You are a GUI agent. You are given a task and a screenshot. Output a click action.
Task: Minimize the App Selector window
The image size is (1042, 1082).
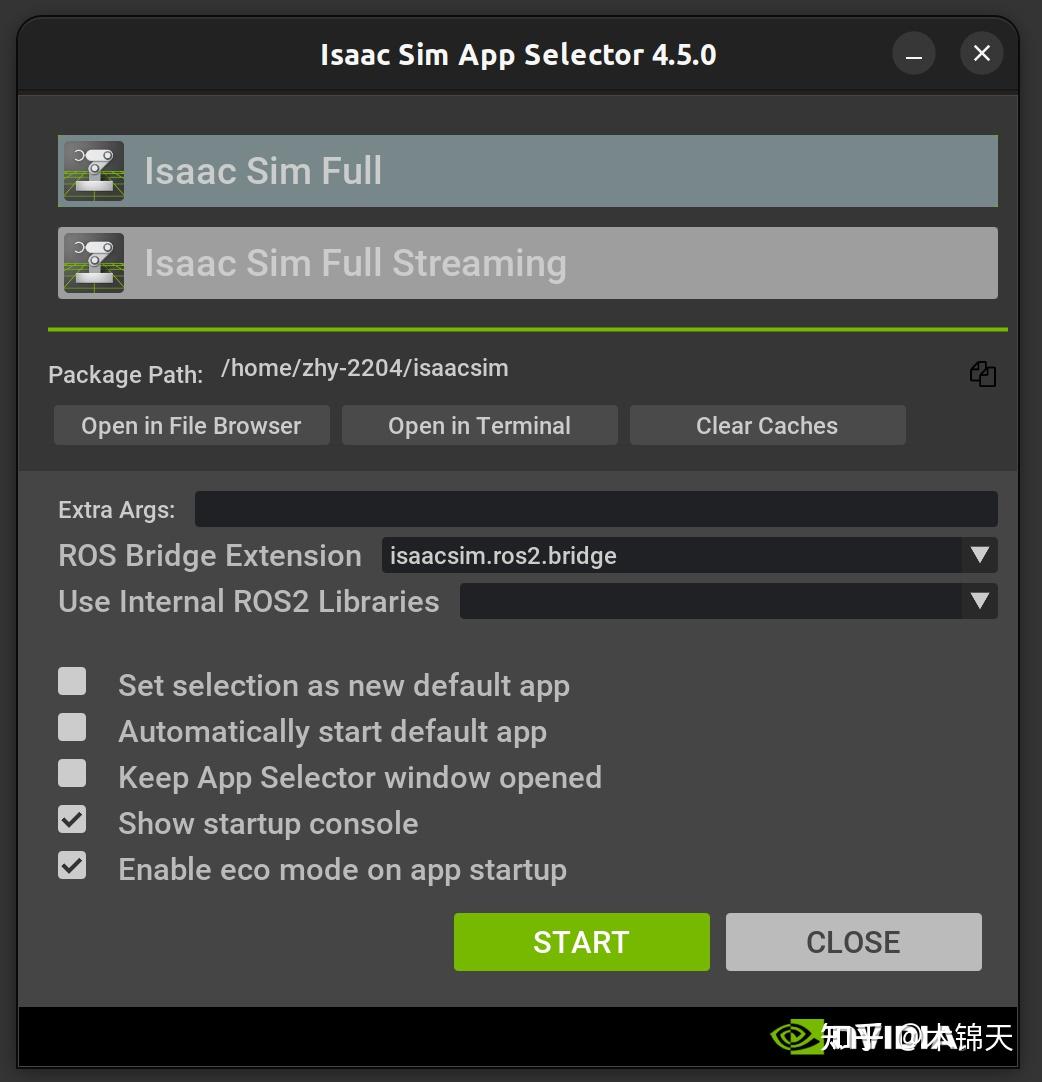point(914,54)
